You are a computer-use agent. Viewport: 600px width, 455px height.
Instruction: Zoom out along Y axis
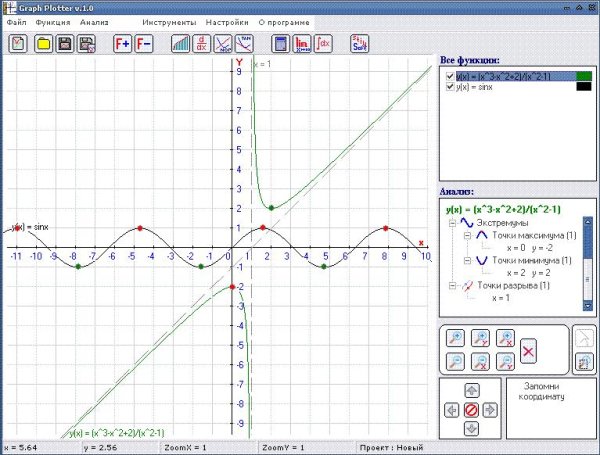[505, 362]
